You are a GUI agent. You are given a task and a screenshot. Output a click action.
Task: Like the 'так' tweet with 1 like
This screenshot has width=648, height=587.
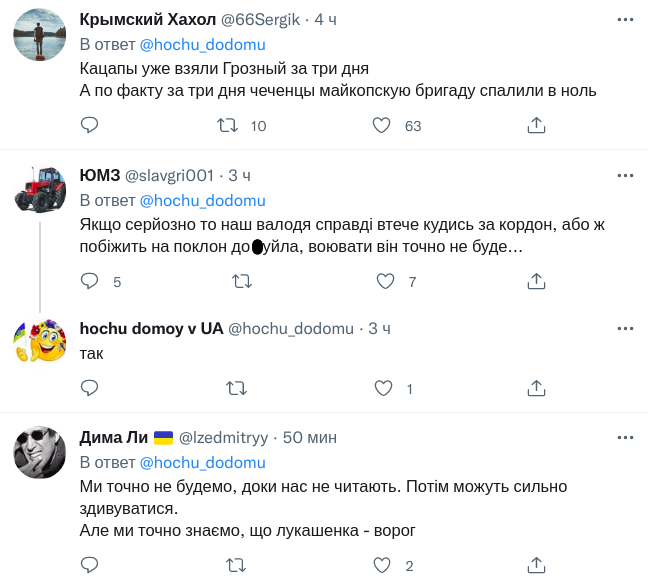(x=381, y=387)
